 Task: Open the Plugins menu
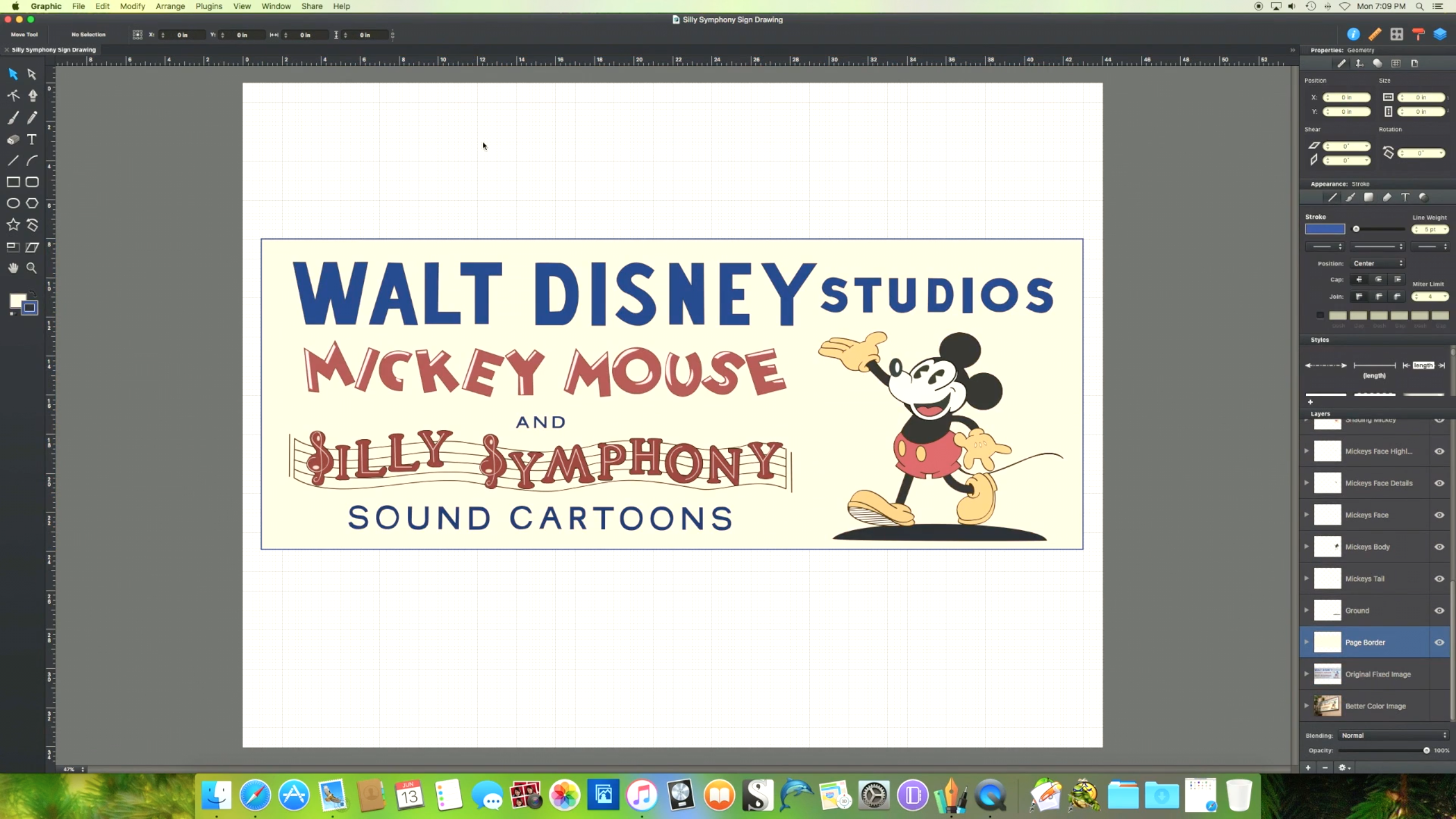pos(209,6)
